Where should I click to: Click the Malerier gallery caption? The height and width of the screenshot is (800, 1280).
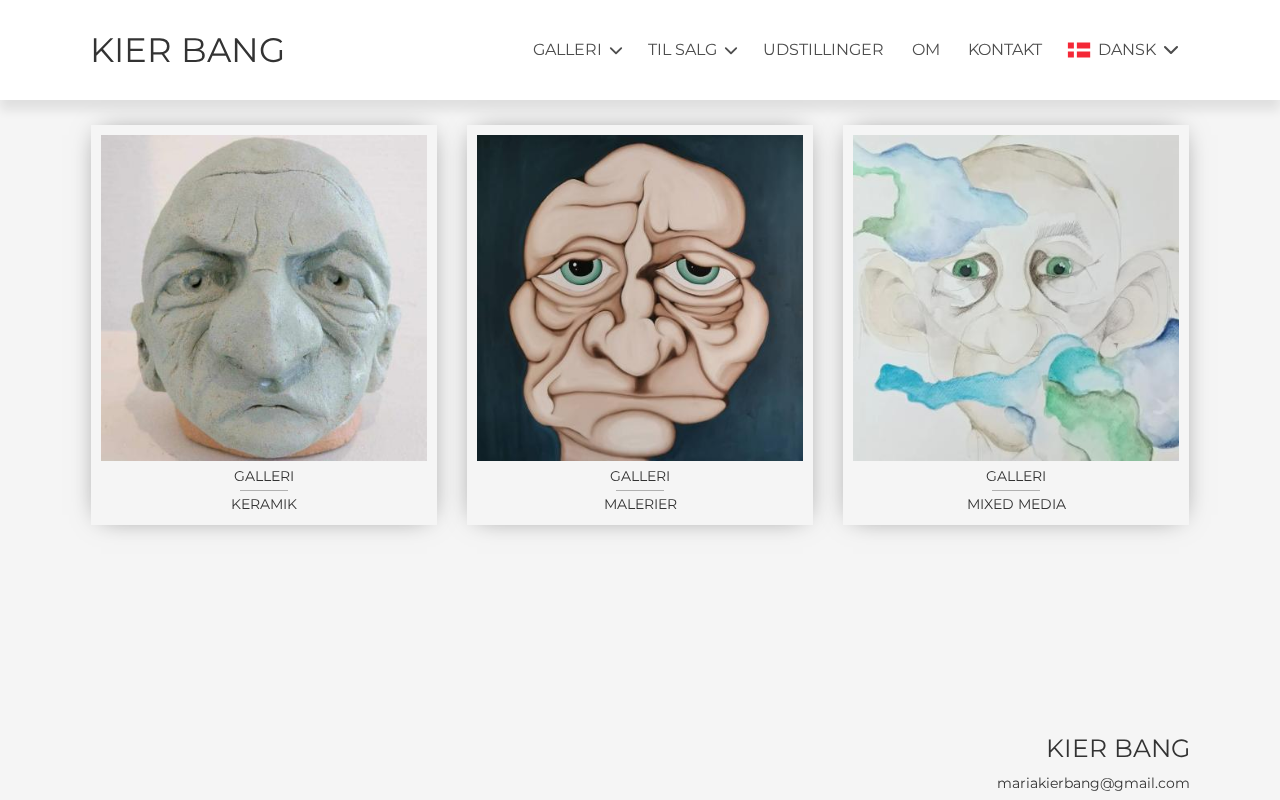coord(640,504)
